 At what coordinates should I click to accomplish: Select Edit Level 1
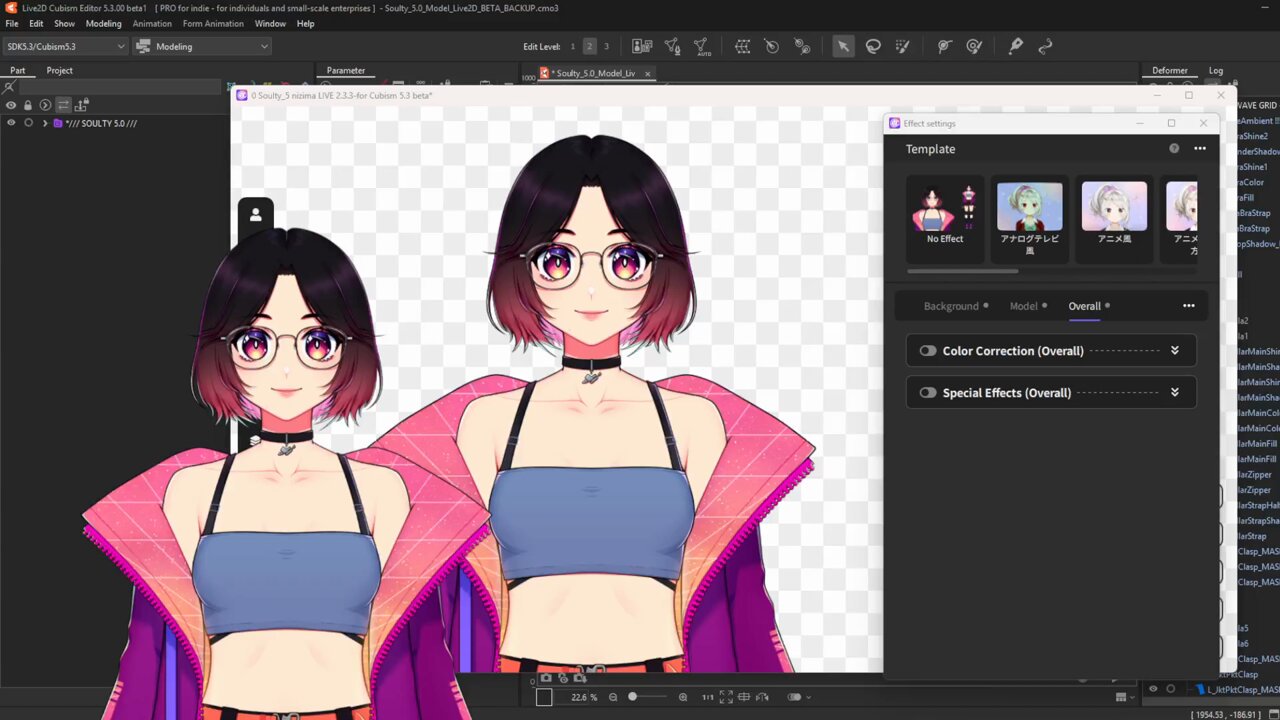573,46
